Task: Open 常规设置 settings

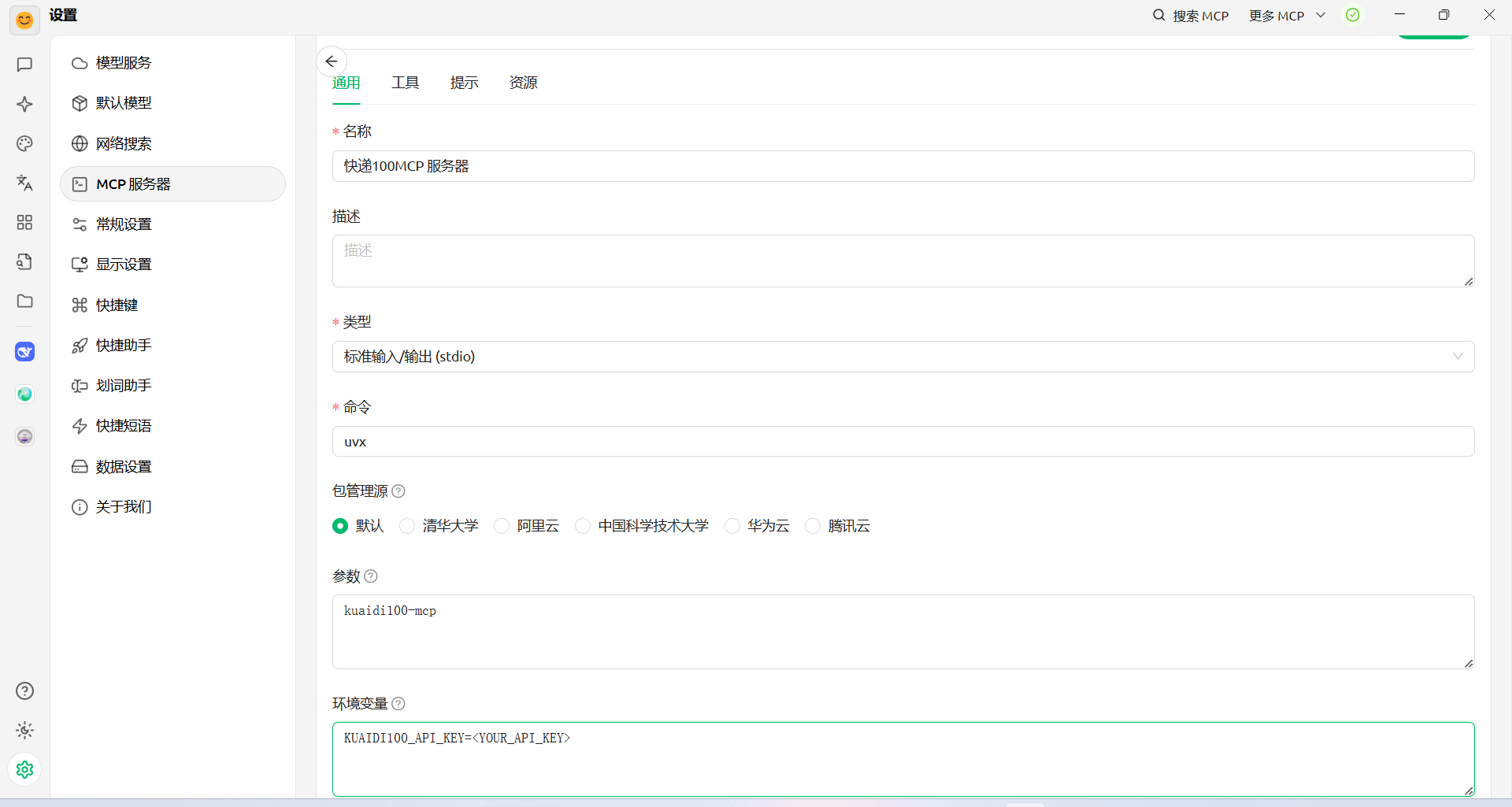Action: [x=172, y=224]
